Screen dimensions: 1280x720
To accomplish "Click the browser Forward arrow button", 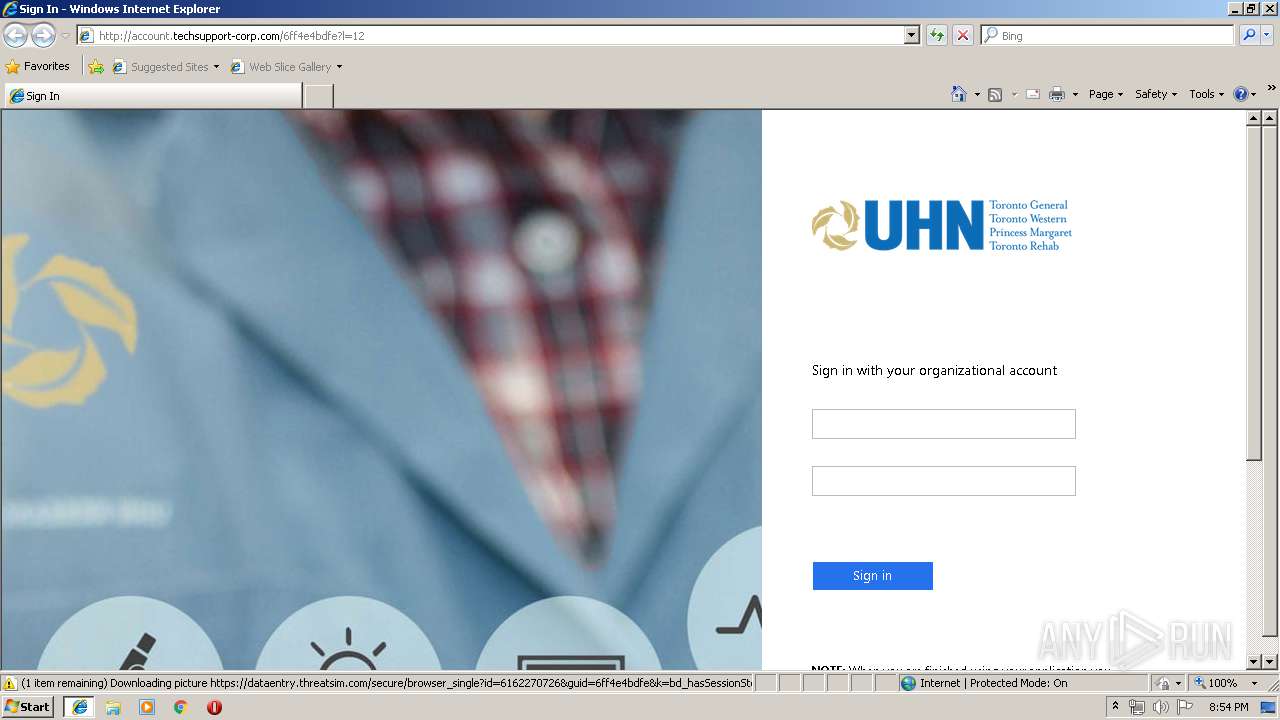I will tap(43, 35).
